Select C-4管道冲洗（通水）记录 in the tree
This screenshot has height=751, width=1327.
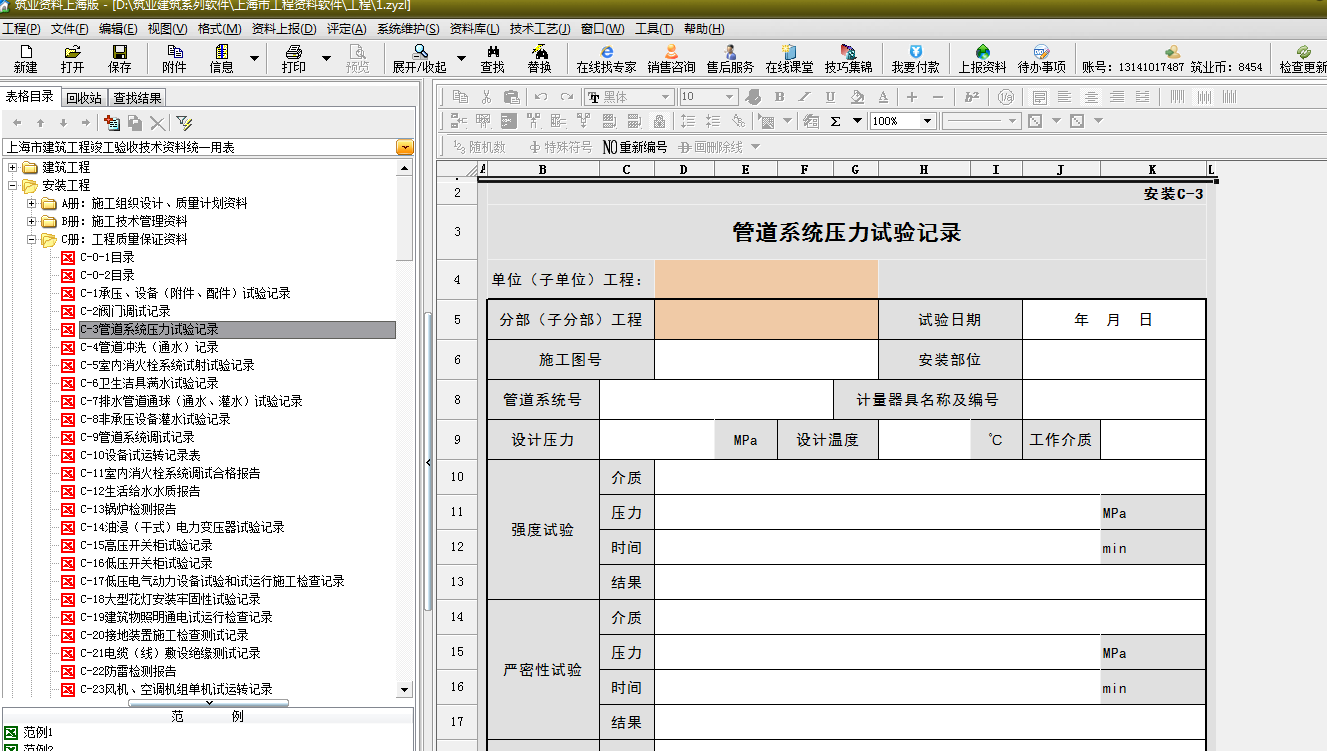point(149,347)
